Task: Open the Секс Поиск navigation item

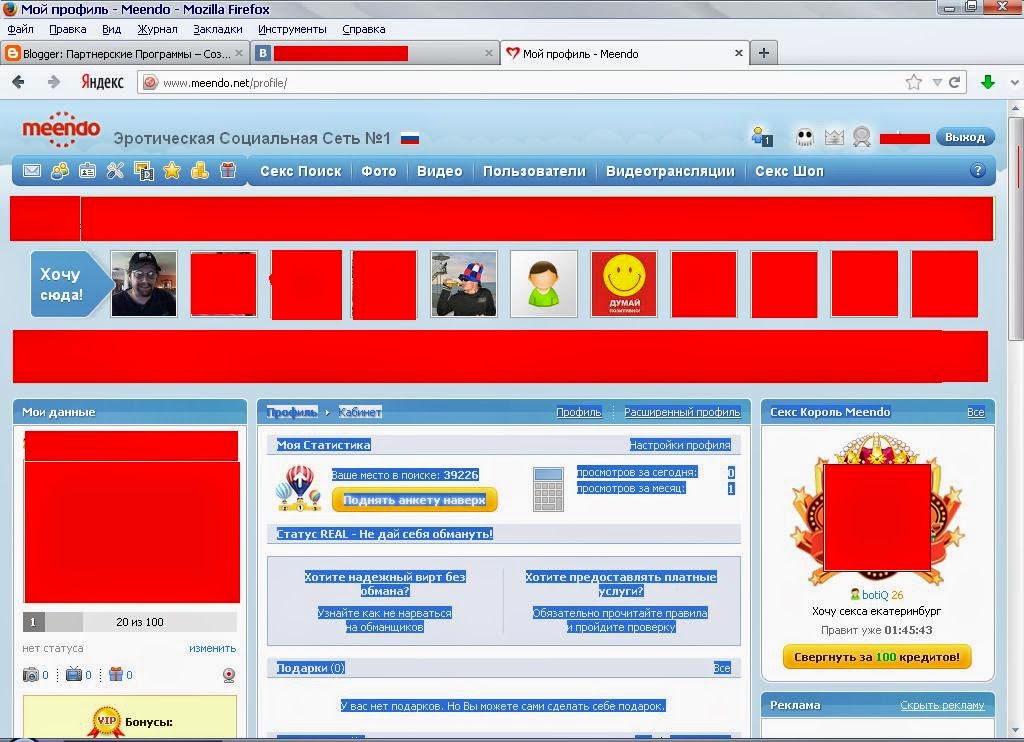Action: pos(300,171)
